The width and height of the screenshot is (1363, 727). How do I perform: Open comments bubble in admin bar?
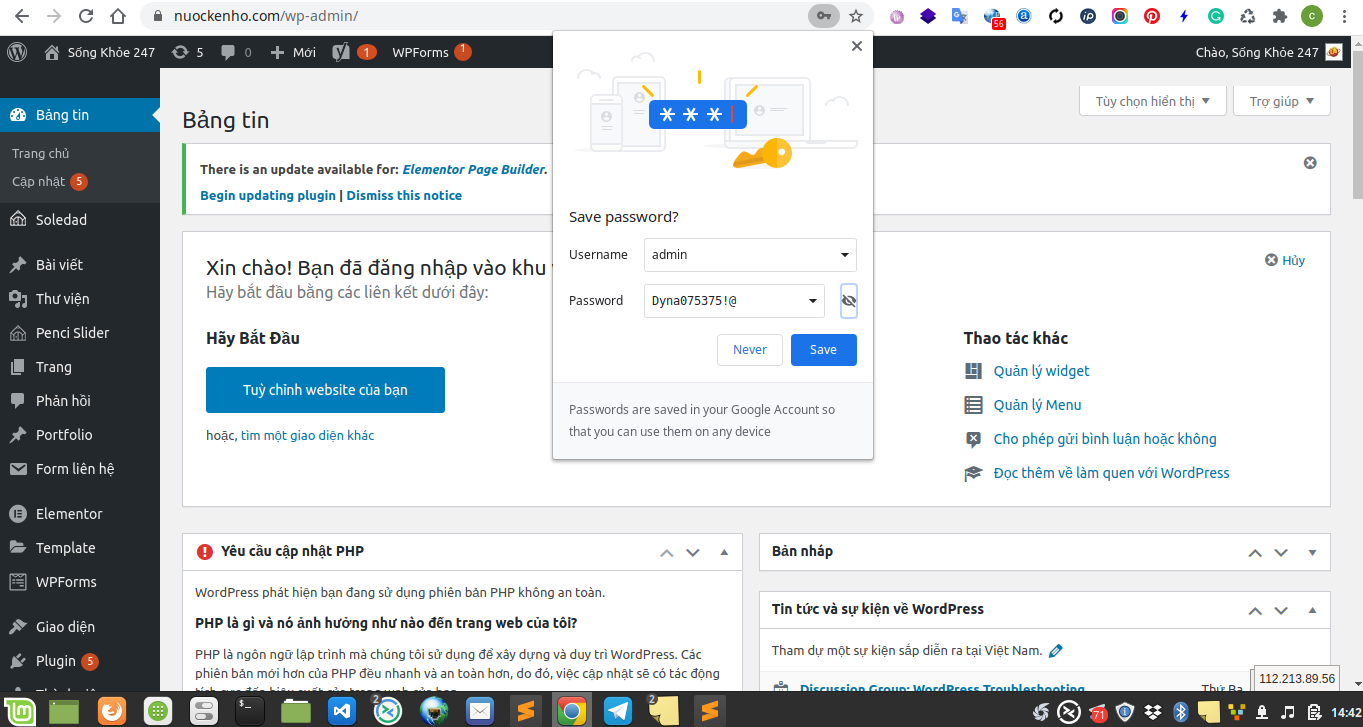236,52
